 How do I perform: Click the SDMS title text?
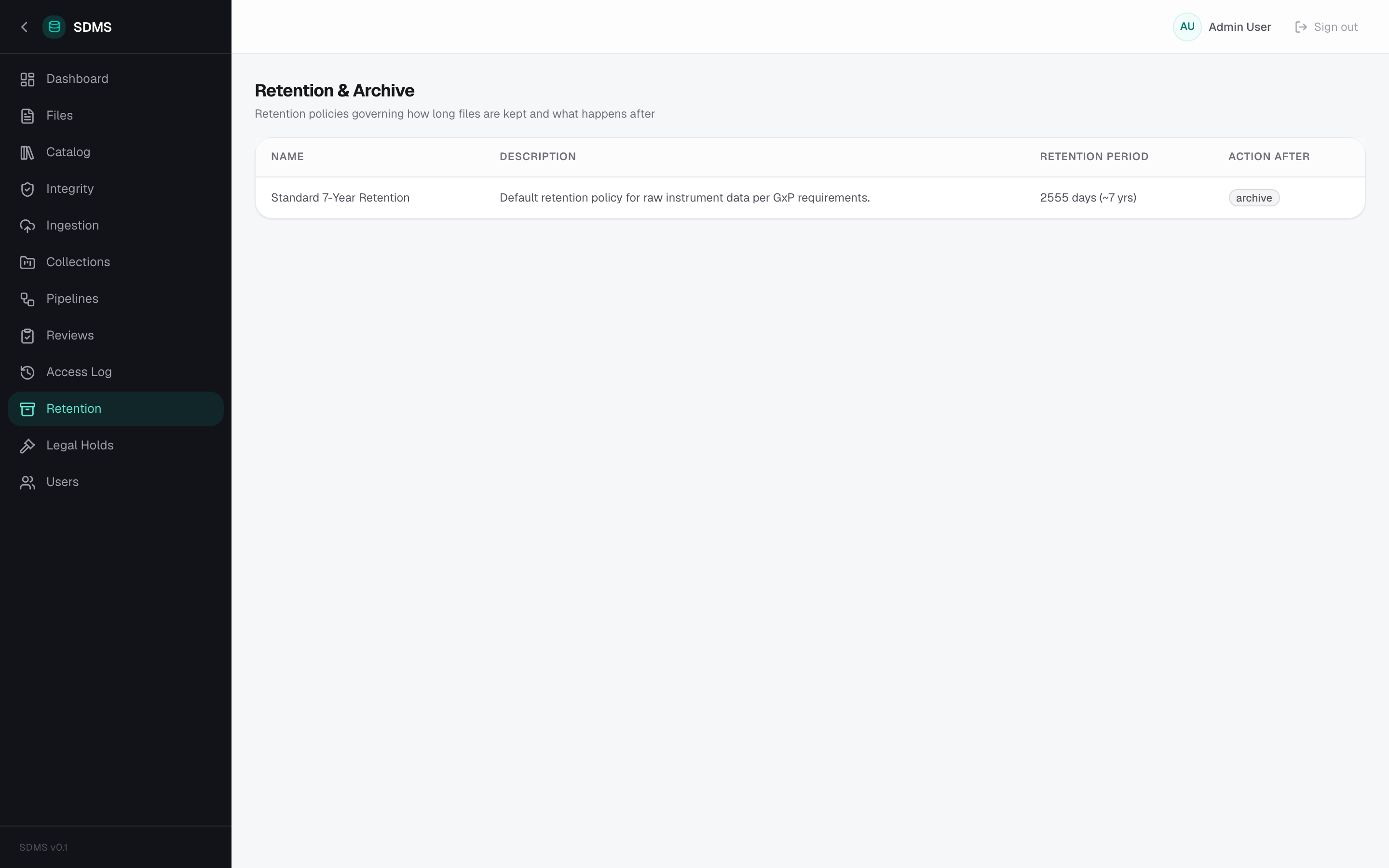[x=93, y=27]
